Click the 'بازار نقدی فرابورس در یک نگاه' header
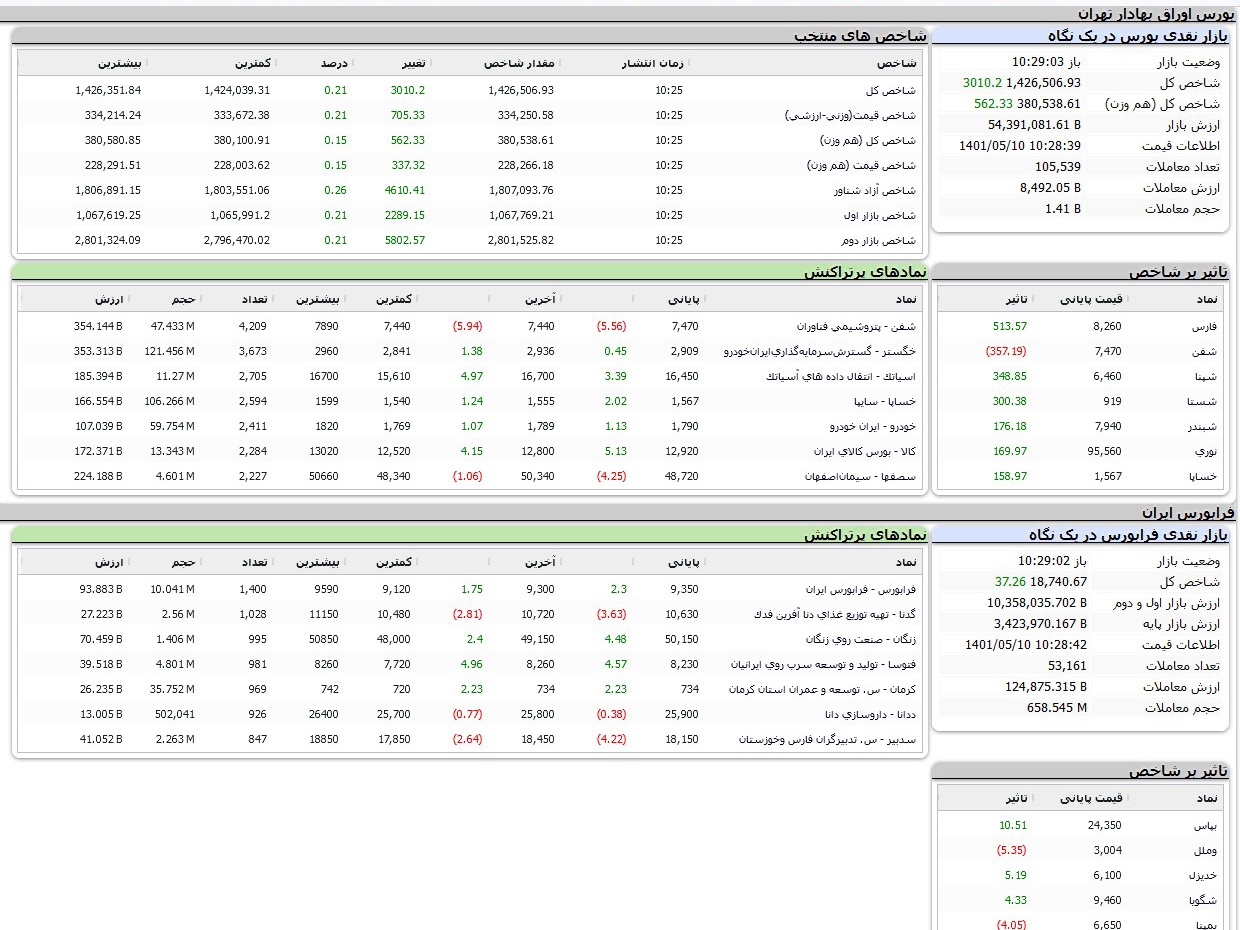 [x=1127, y=535]
